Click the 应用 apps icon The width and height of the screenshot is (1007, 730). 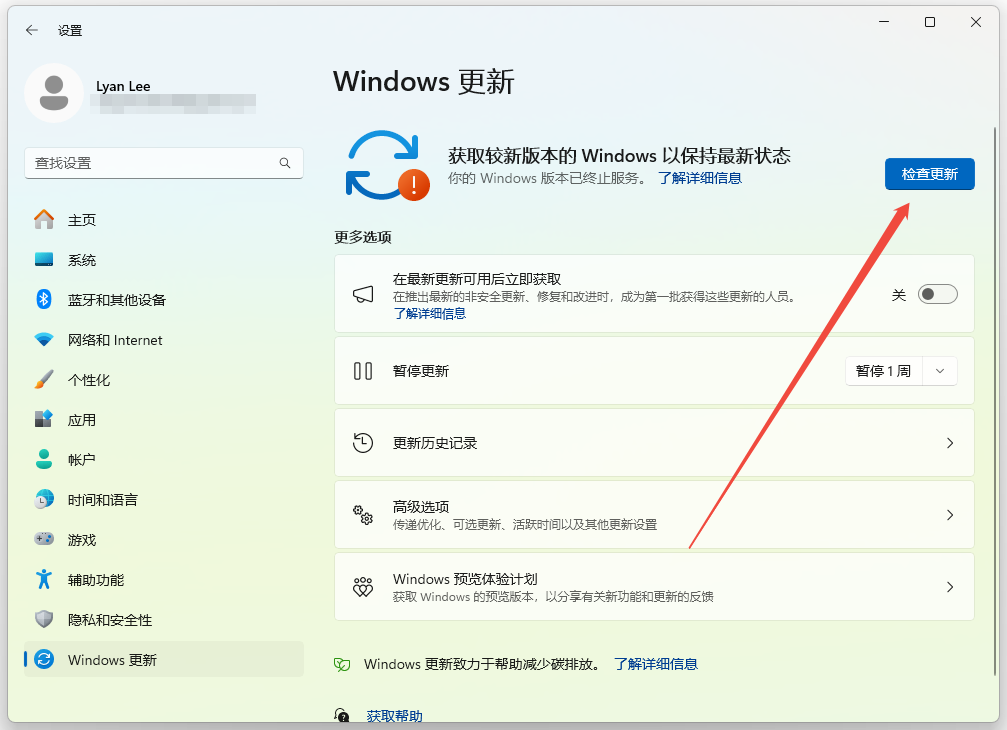click(44, 419)
